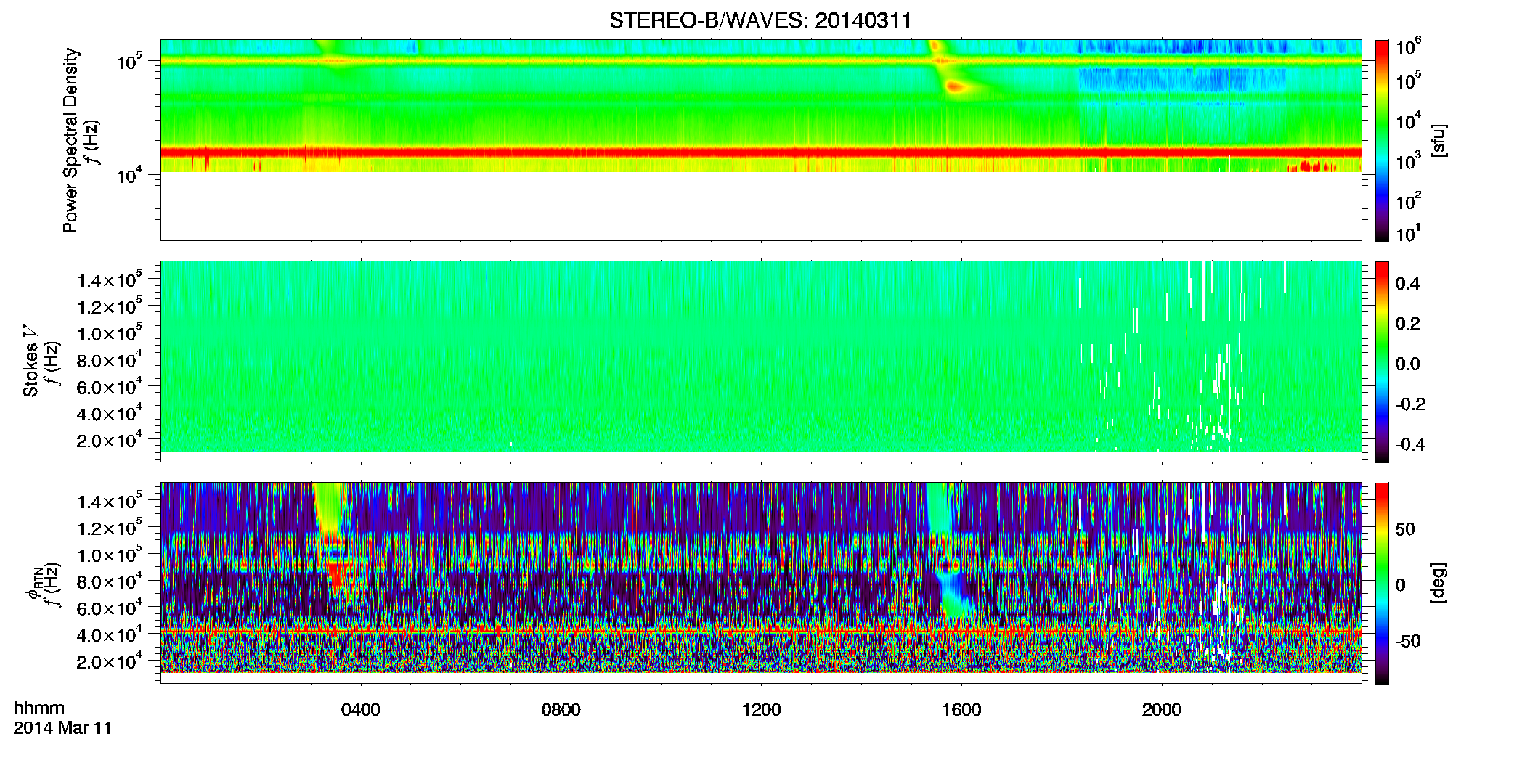Click the [sfu] unit label

[x=1438, y=140]
